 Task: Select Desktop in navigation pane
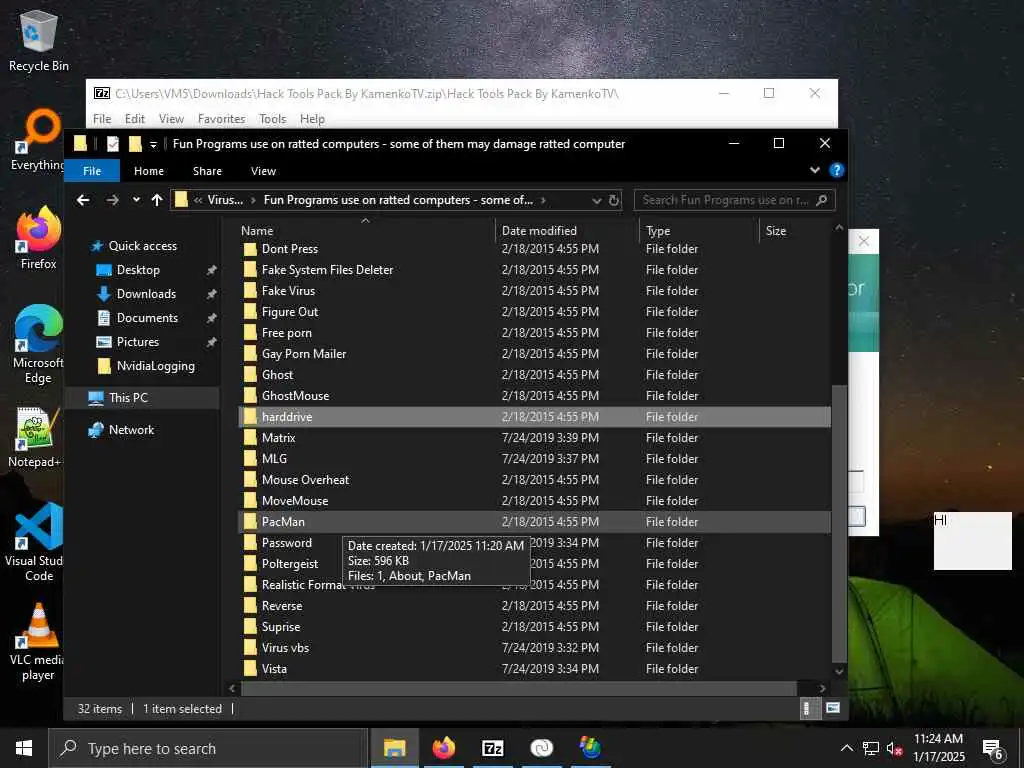click(138, 270)
